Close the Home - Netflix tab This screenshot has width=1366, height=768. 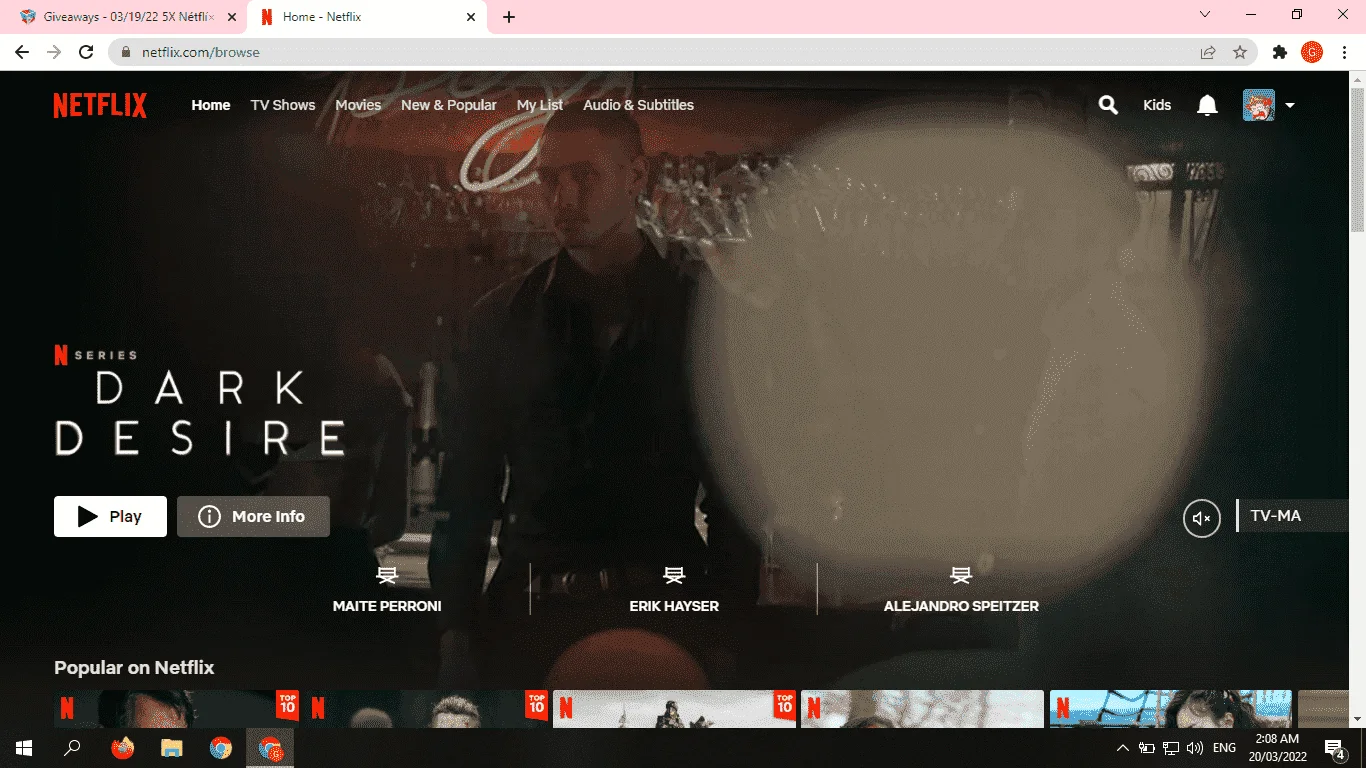click(x=470, y=17)
